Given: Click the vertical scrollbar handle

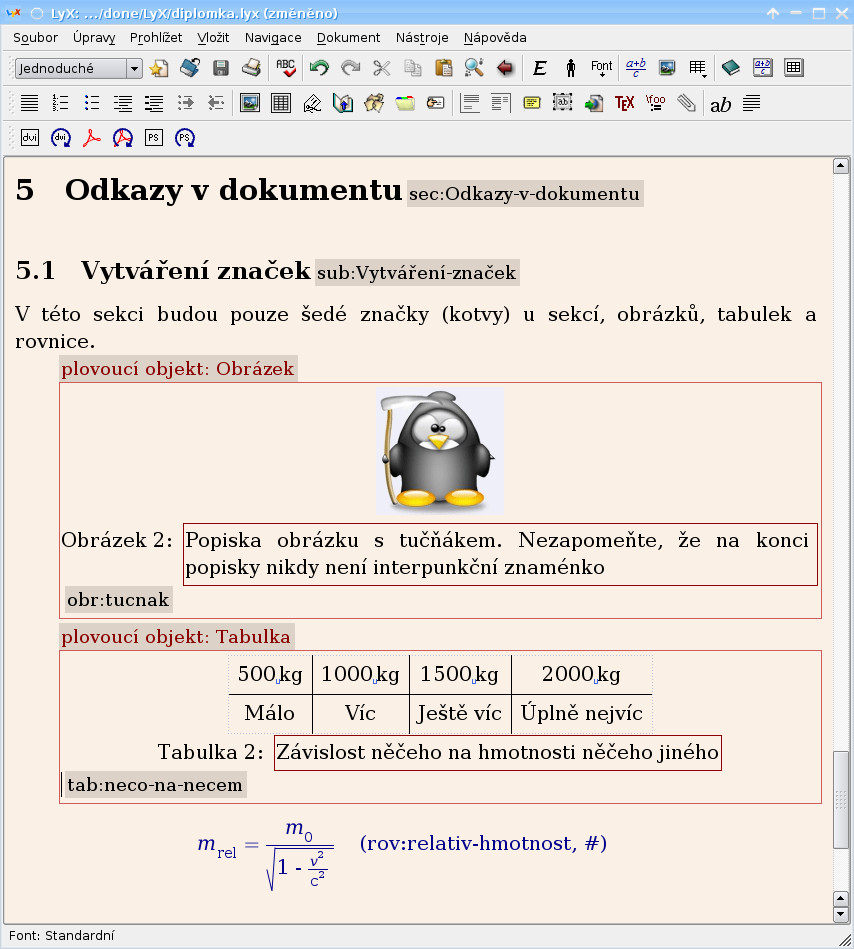Looking at the screenshot, I should 841,800.
